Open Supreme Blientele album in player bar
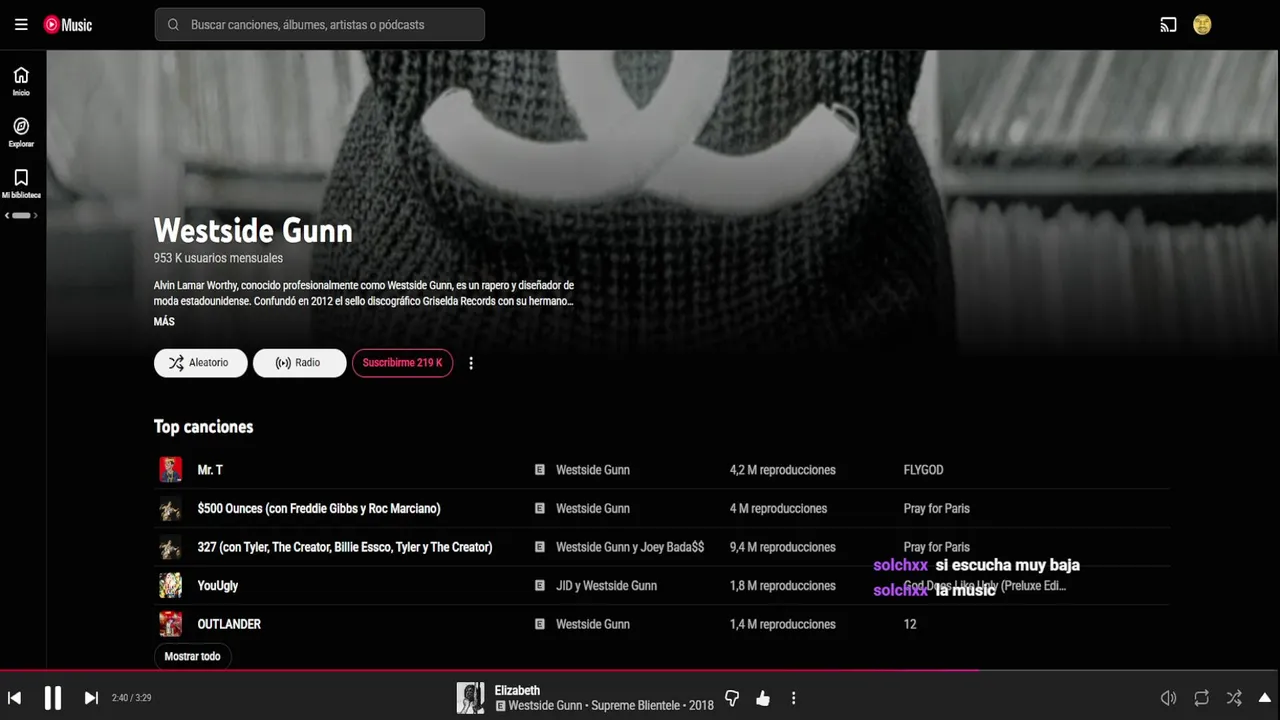The height and width of the screenshot is (720, 1280). pos(638,706)
